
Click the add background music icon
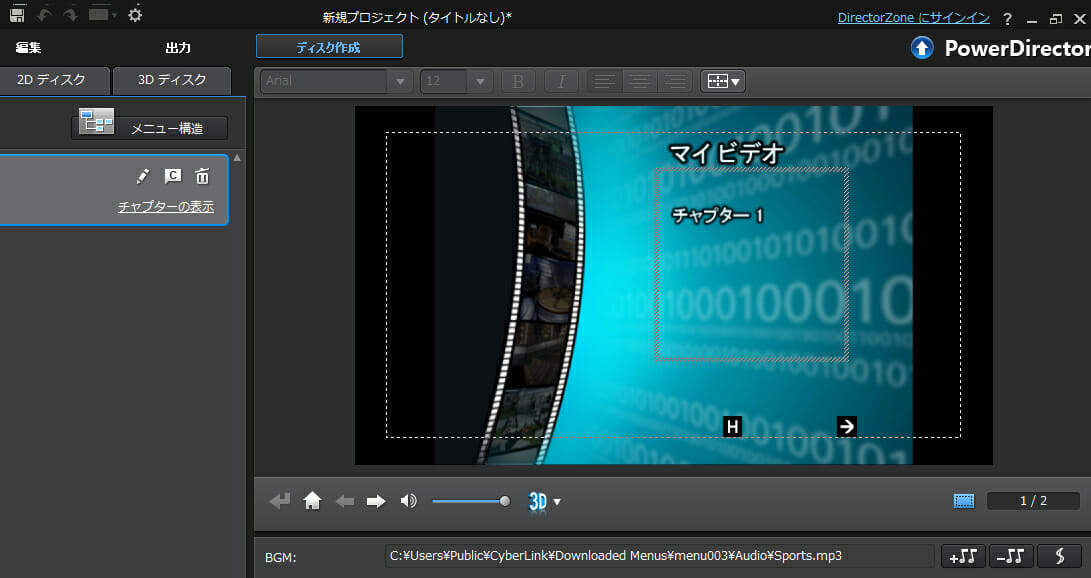pyautogui.click(x=963, y=556)
